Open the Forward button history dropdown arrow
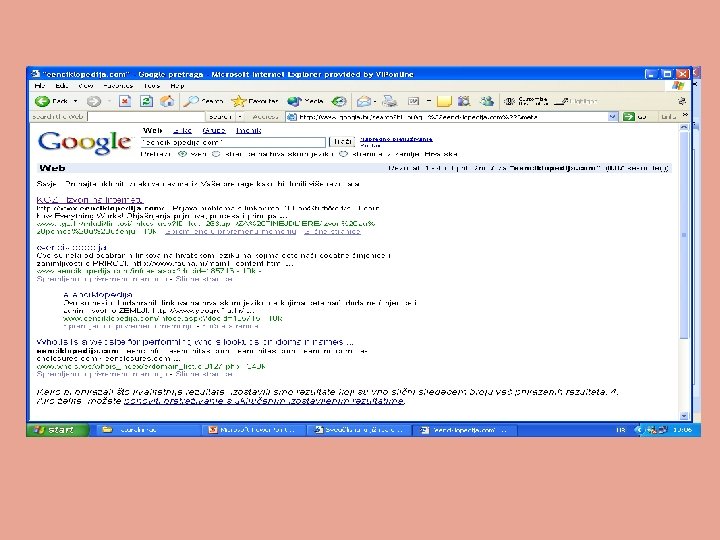 pyautogui.click(x=109, y=101)
